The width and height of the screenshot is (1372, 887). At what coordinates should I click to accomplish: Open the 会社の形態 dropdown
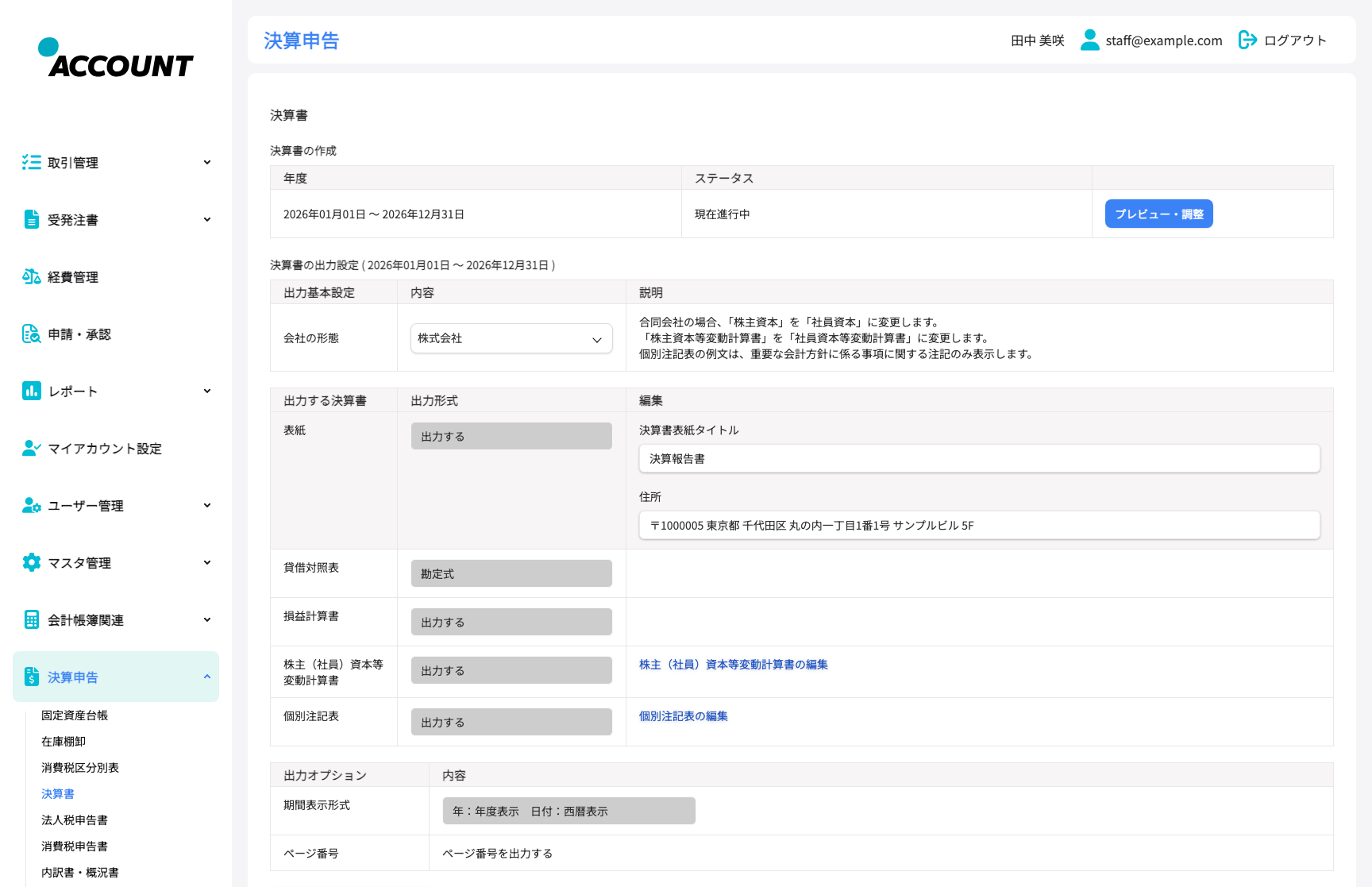point(511,338)
